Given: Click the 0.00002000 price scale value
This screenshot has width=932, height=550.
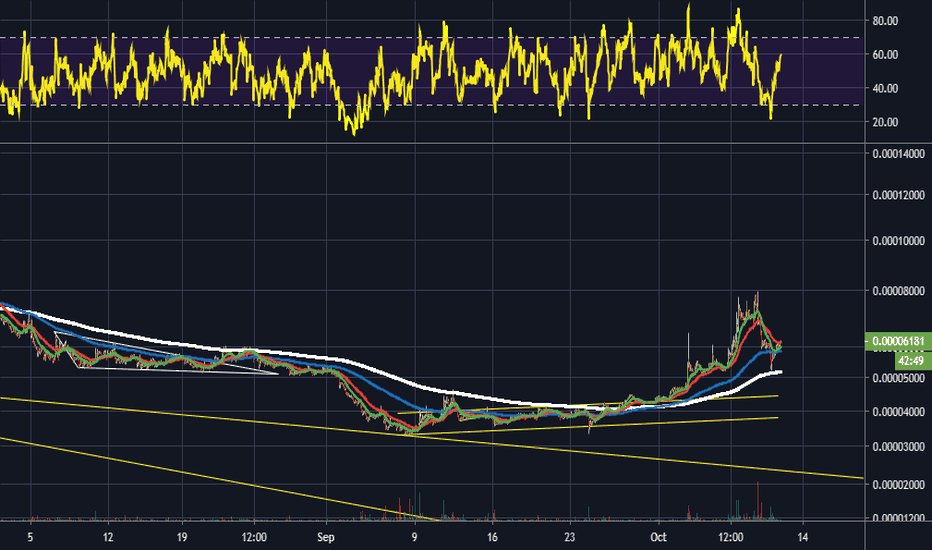Looking at the screenshot, I should (x=898, y=485).
